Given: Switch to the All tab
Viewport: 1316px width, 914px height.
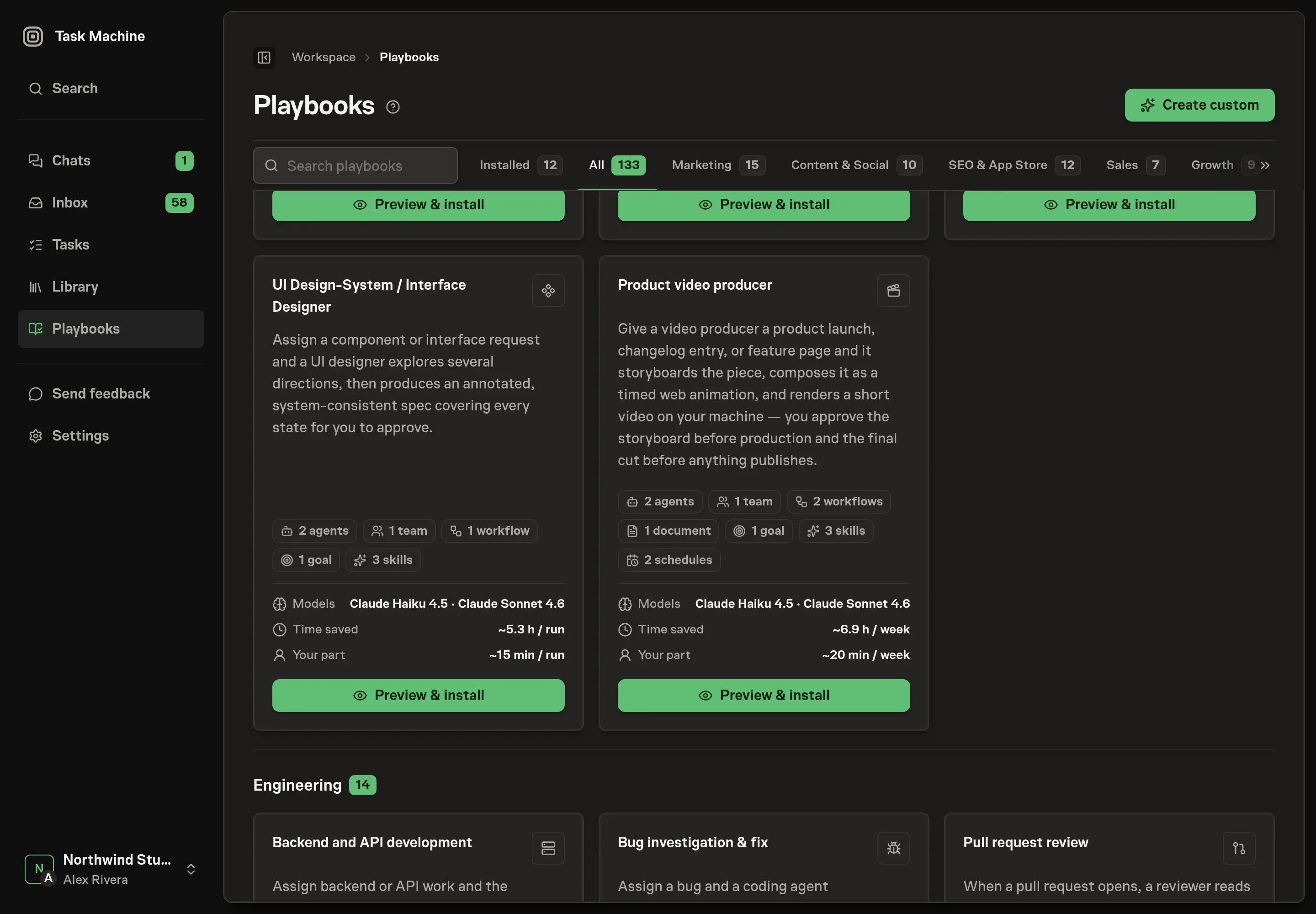Looking at the screenshot, I should tap(617, 165).
